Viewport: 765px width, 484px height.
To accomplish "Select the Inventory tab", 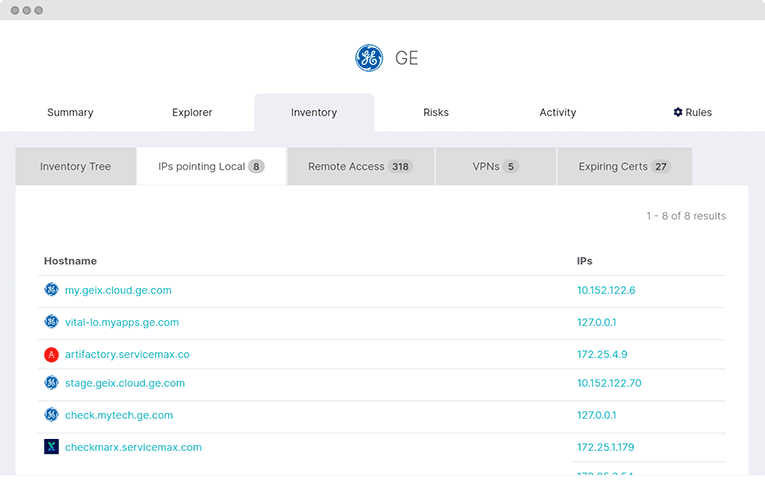I will 314,113.
